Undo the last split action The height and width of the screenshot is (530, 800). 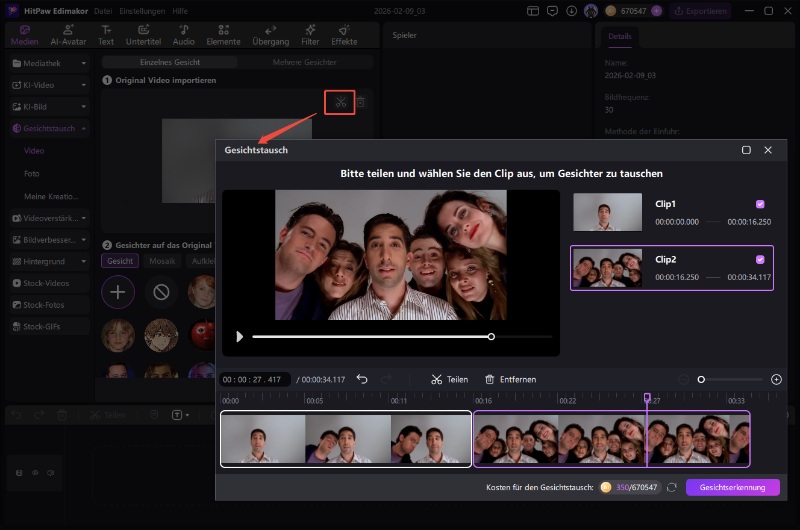point(362,380)
